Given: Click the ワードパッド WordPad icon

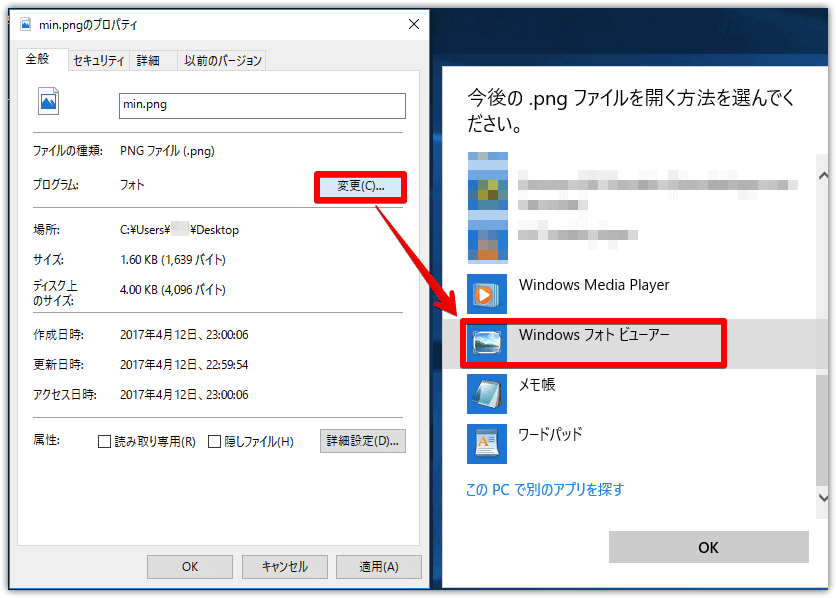Looking at the screenshot, I should [x=487, y=443].
